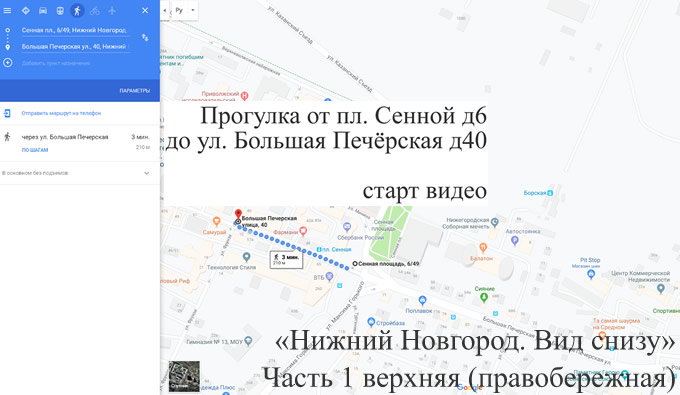Viewport: 680px width, 395px height.
Task: Edit the Сенная пл. starting point field
Action: [x=75, y=30]
